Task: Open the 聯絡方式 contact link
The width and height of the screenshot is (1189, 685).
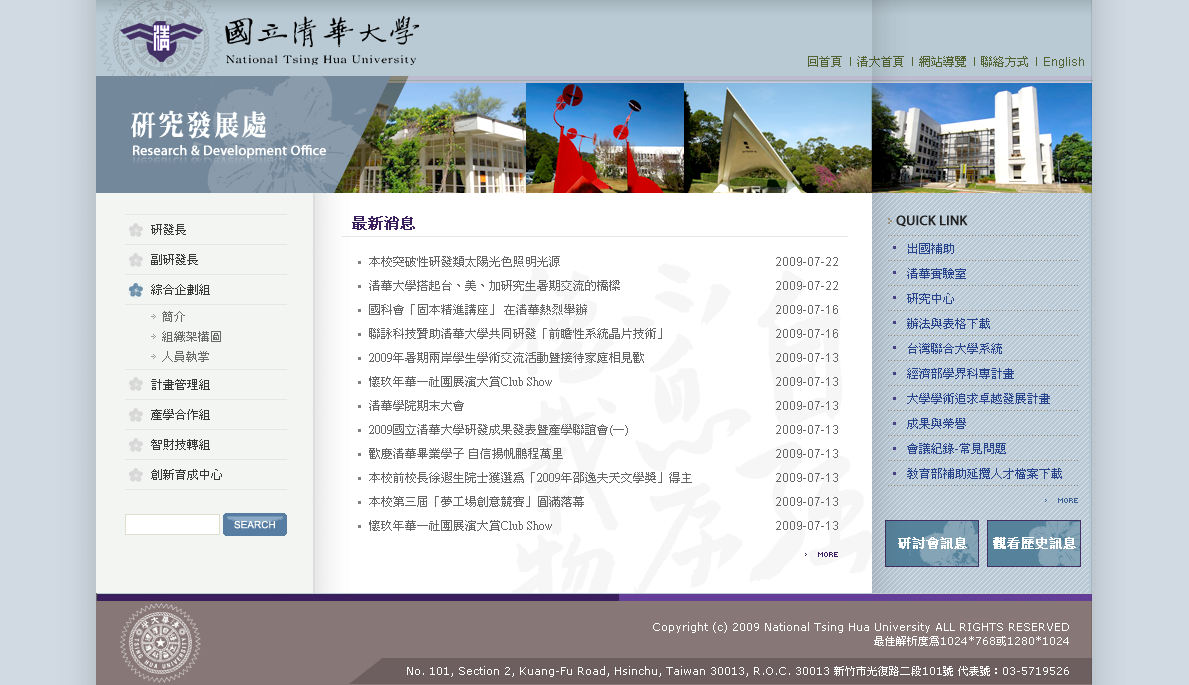Action: pyautogui.click(x=1004, y=61)
